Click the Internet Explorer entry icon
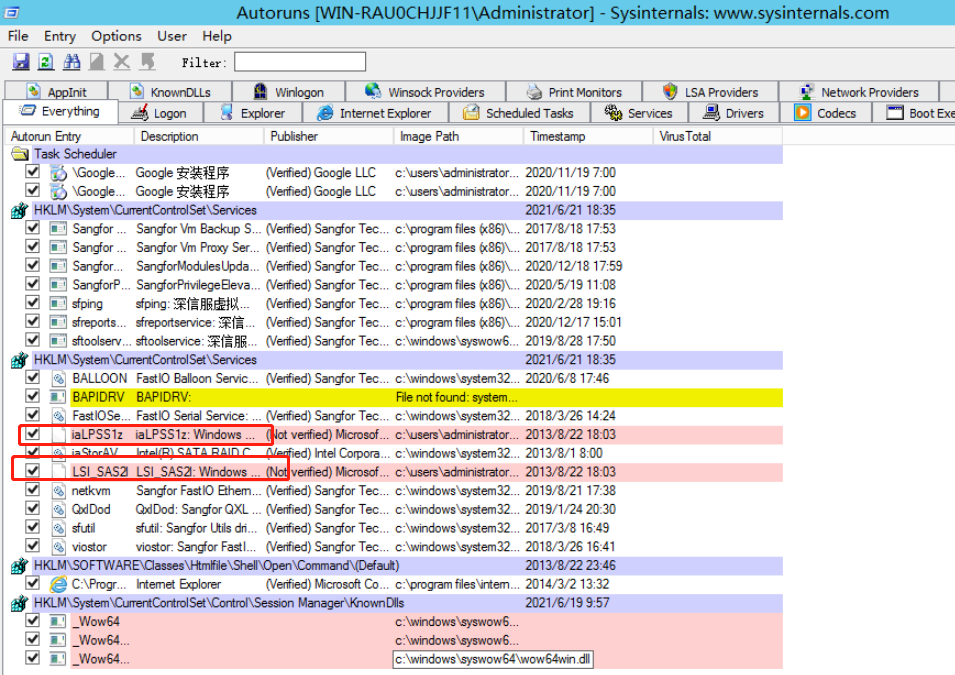 pos(59,584)
